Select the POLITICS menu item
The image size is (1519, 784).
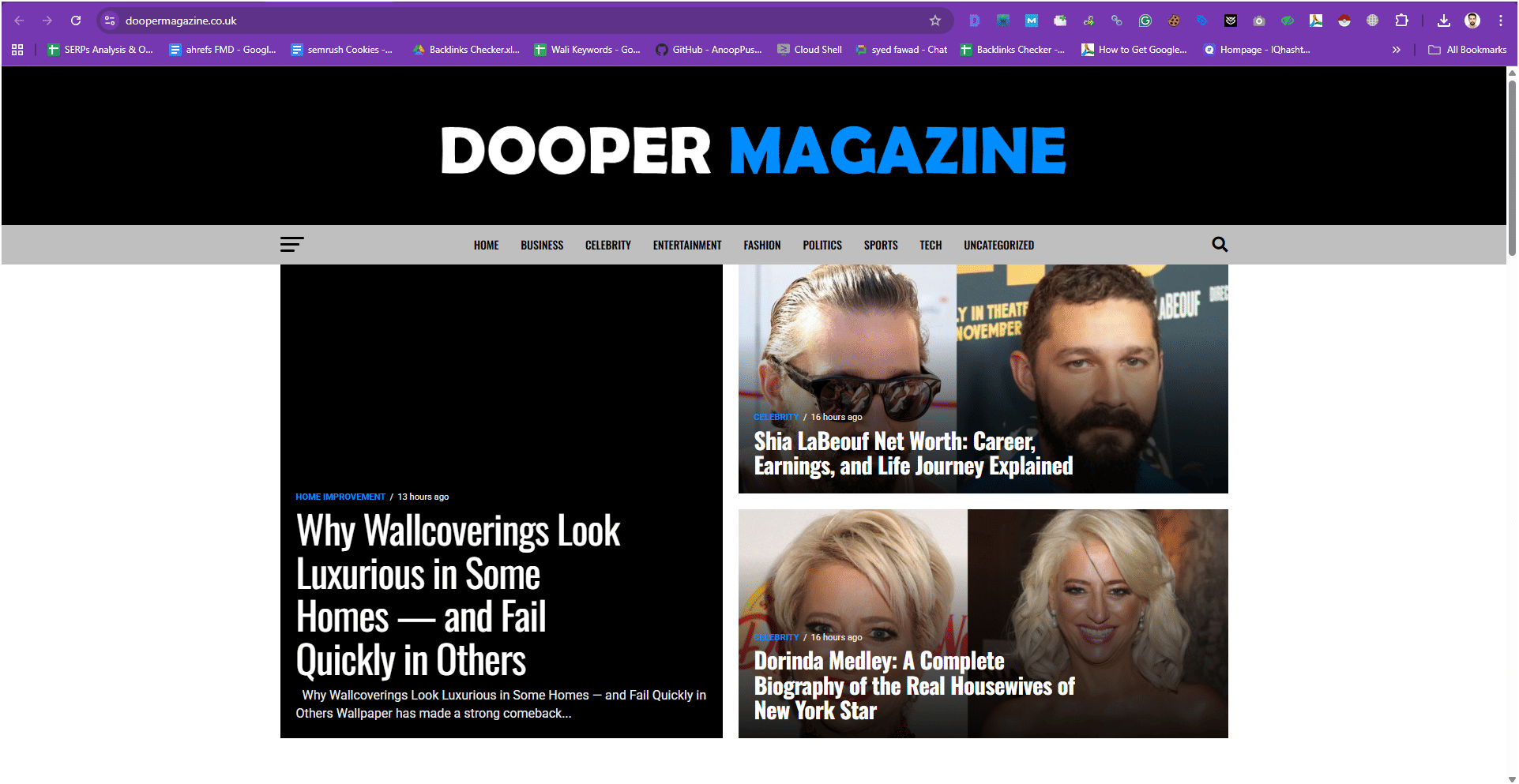pyautogui.click(x=822, y=246)
